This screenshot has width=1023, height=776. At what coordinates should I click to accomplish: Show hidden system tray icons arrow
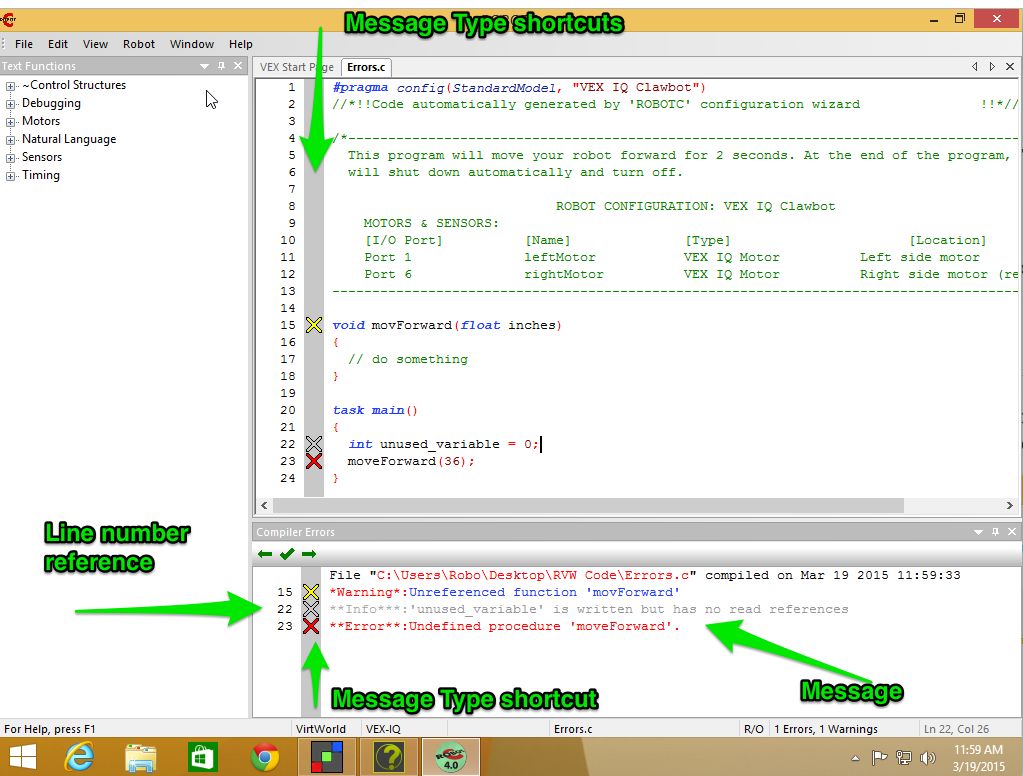pyautogui.click(x=855, y=758)
